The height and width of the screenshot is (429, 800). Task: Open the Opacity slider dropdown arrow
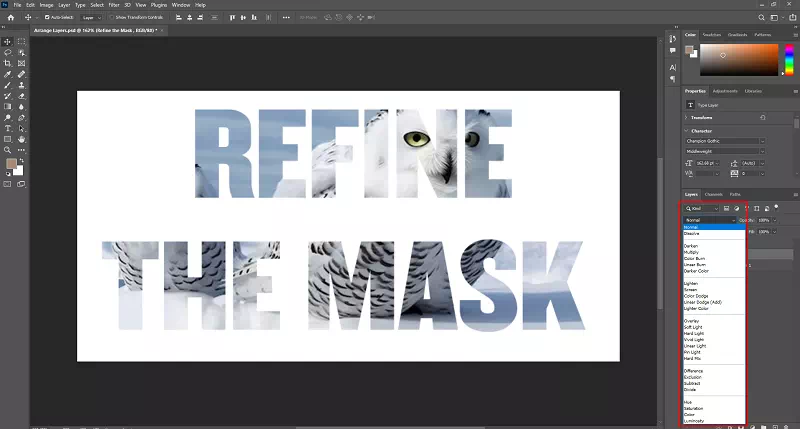(775, 220)
